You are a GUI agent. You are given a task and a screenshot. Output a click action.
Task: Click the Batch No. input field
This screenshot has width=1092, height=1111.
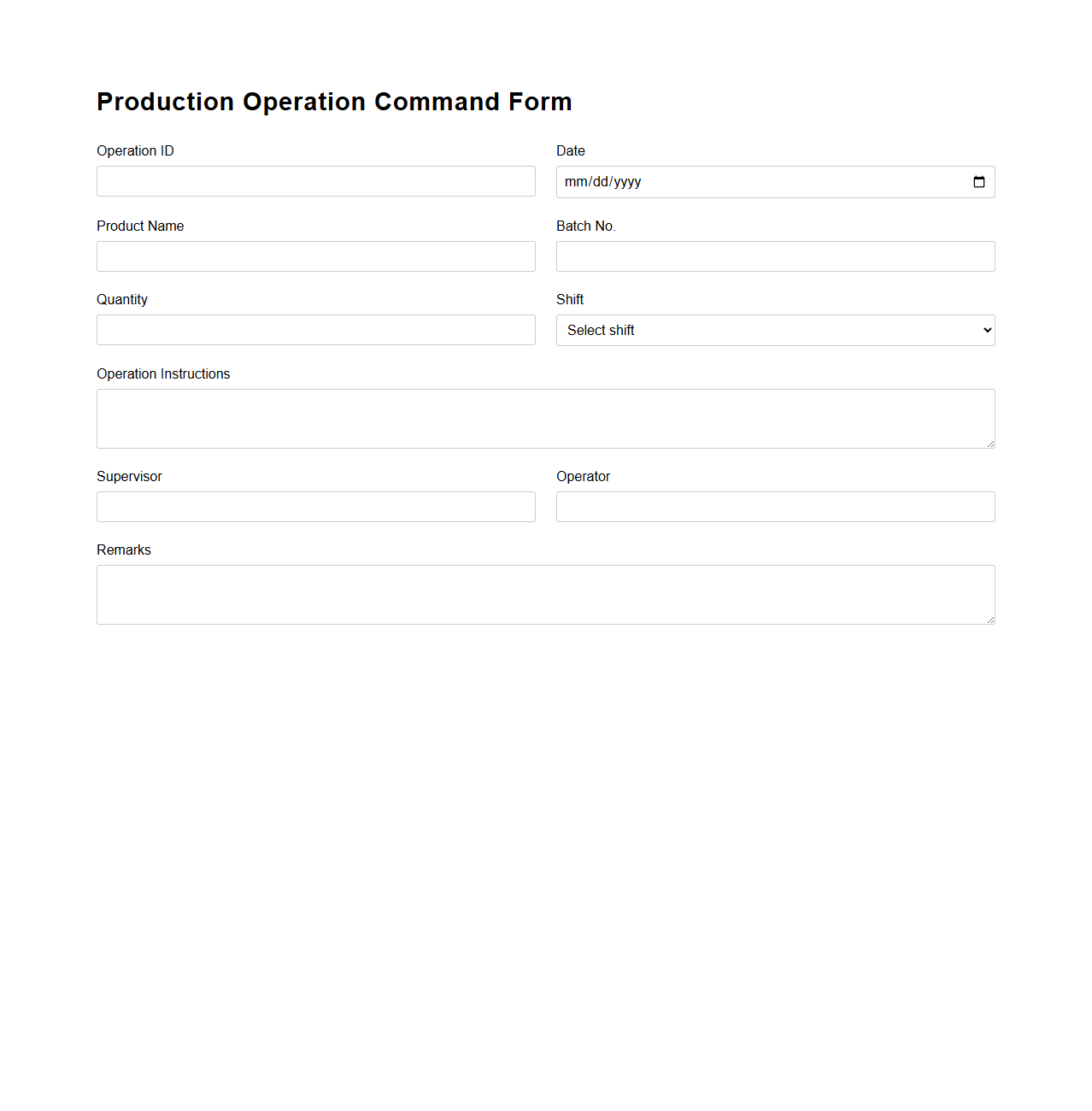pyautogui.click(x=774, y=256)
